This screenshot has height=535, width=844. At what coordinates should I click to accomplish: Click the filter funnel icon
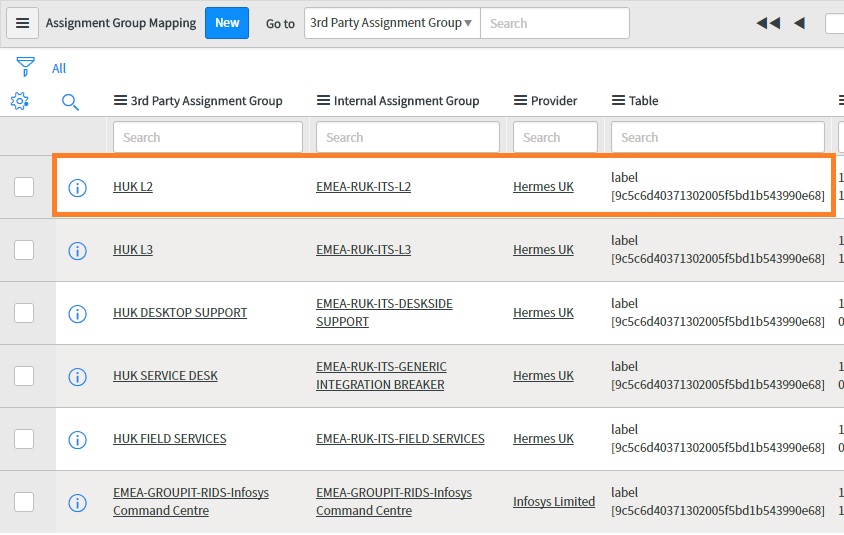(x=25, y=67)
